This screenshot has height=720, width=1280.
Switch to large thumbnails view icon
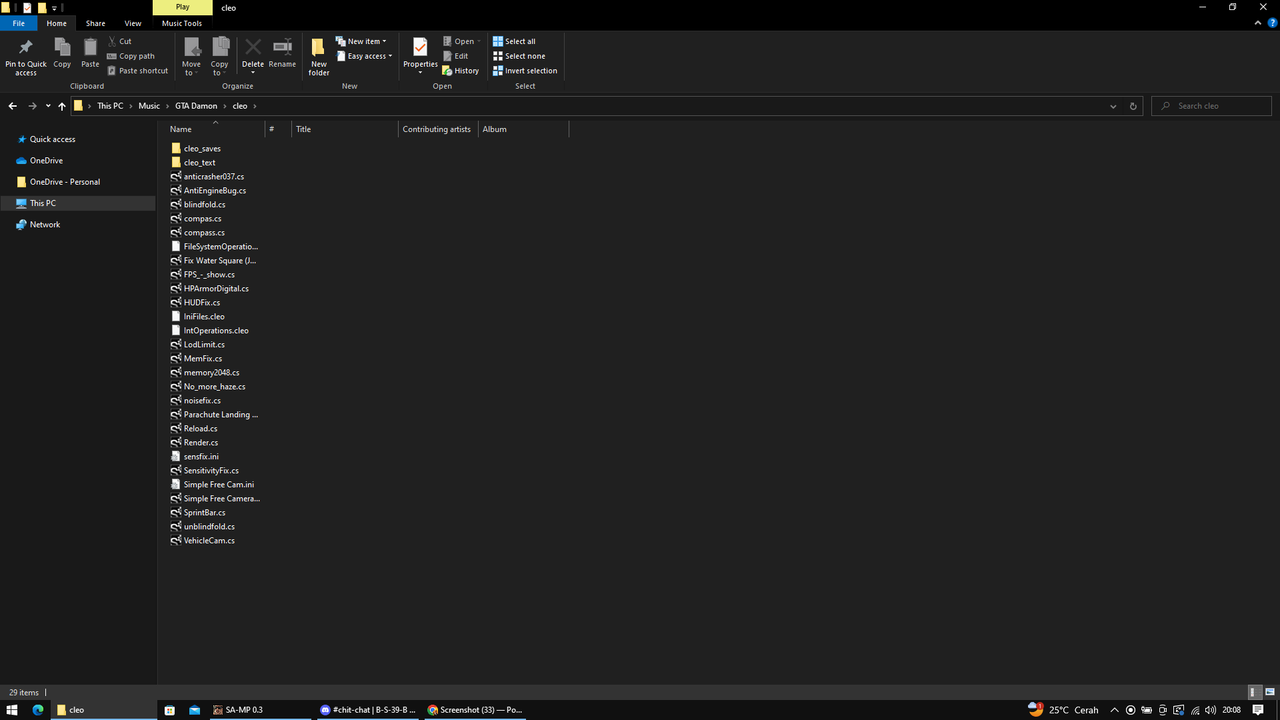click(x=1270, y=692)
